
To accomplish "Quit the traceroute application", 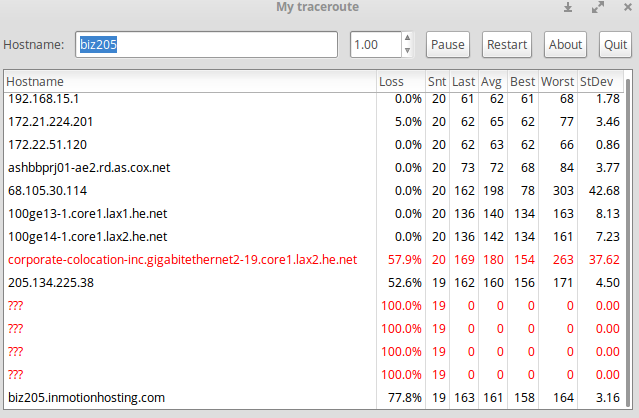I will point(614,45).
